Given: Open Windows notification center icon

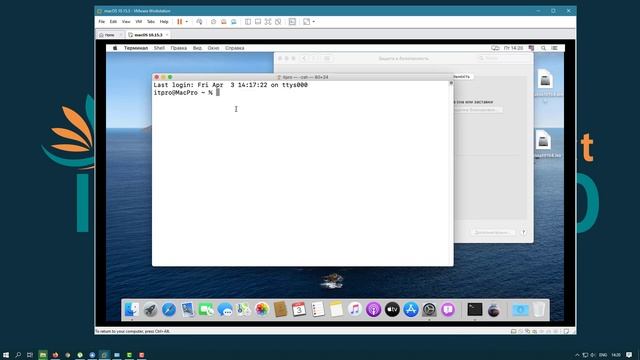Looking at the screenshot, I should (629, 355).
